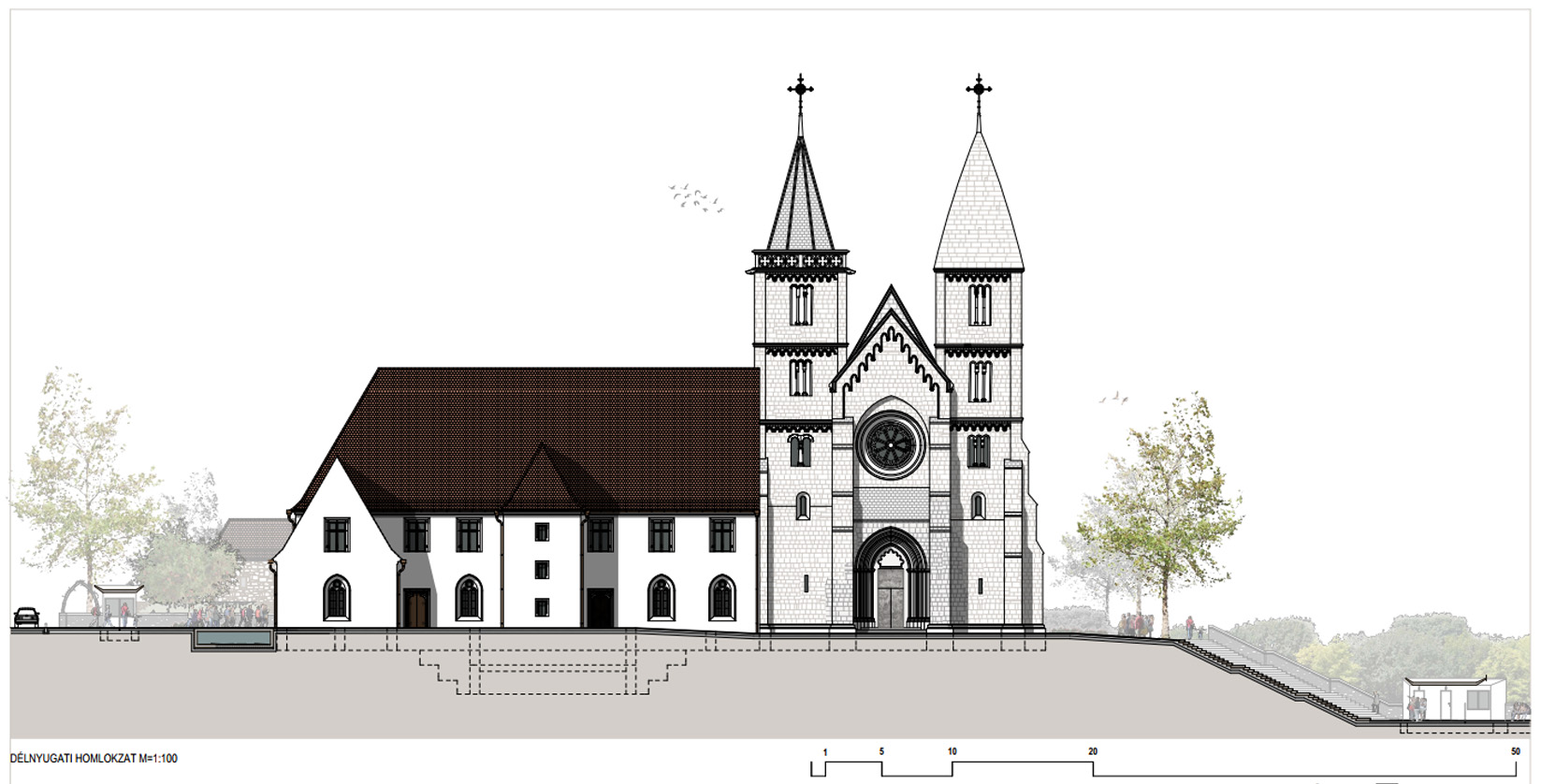Click the cross atop the left tower
The height and width of the screenshot is (784, 1541).
(800, 91)
